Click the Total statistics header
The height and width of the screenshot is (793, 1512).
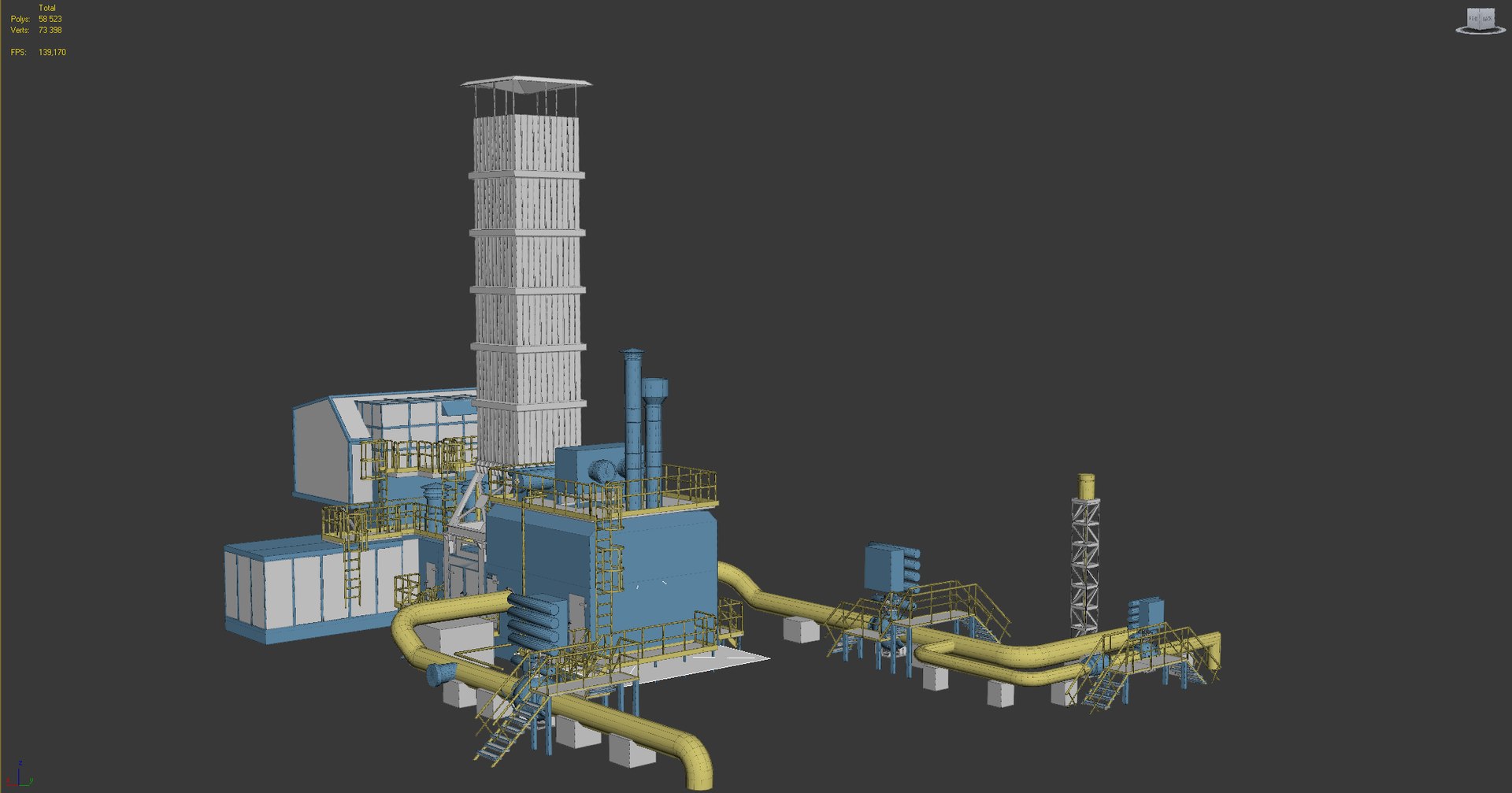[x=47, y=8]
